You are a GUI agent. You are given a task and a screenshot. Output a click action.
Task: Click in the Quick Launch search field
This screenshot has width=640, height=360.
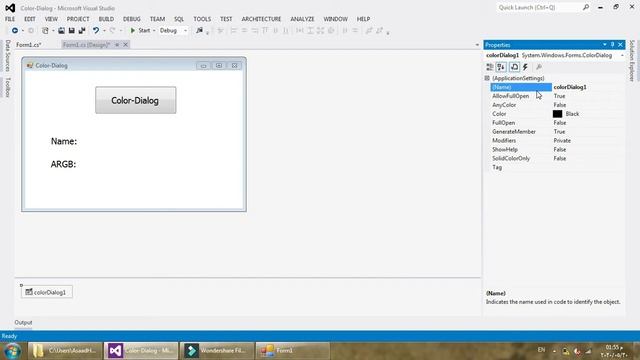tap(539, 7)
